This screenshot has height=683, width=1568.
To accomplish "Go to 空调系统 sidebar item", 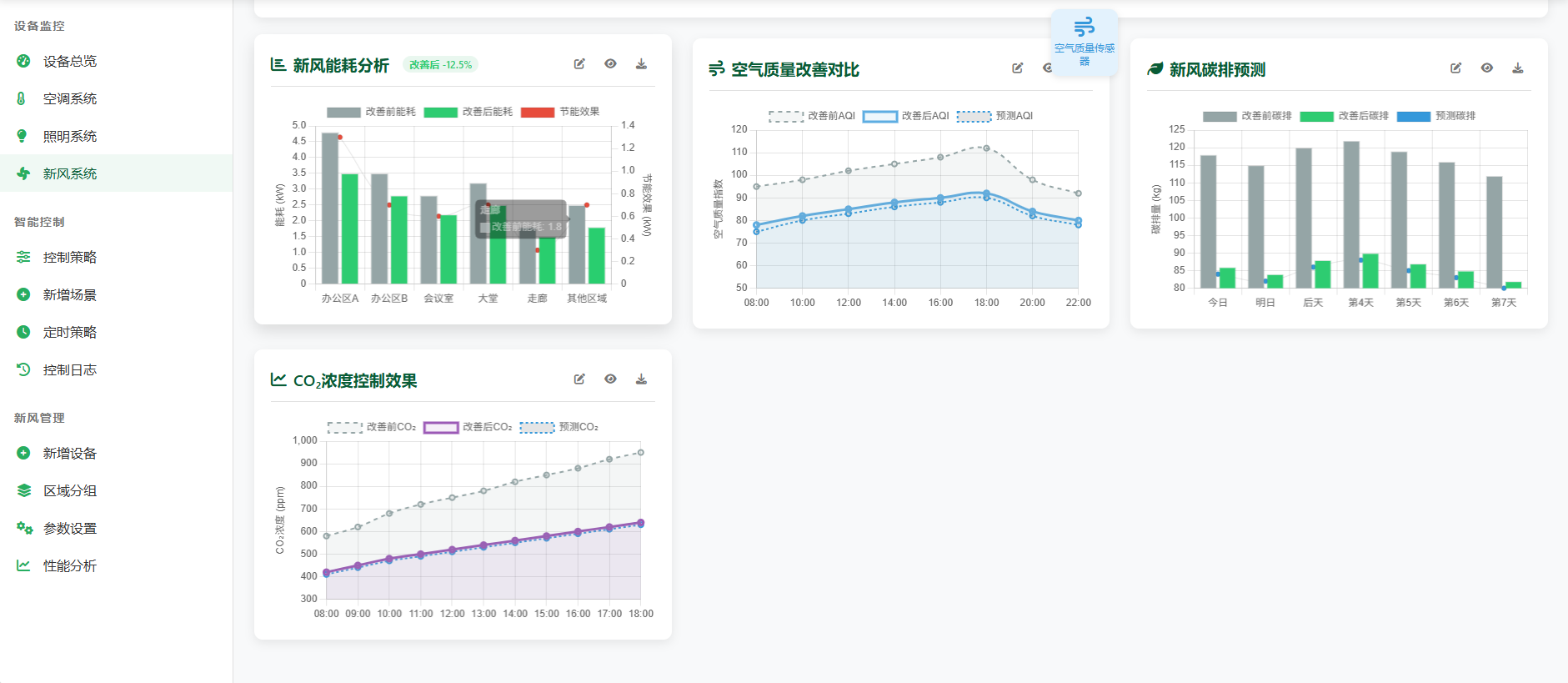I will [x=70, y=98].
